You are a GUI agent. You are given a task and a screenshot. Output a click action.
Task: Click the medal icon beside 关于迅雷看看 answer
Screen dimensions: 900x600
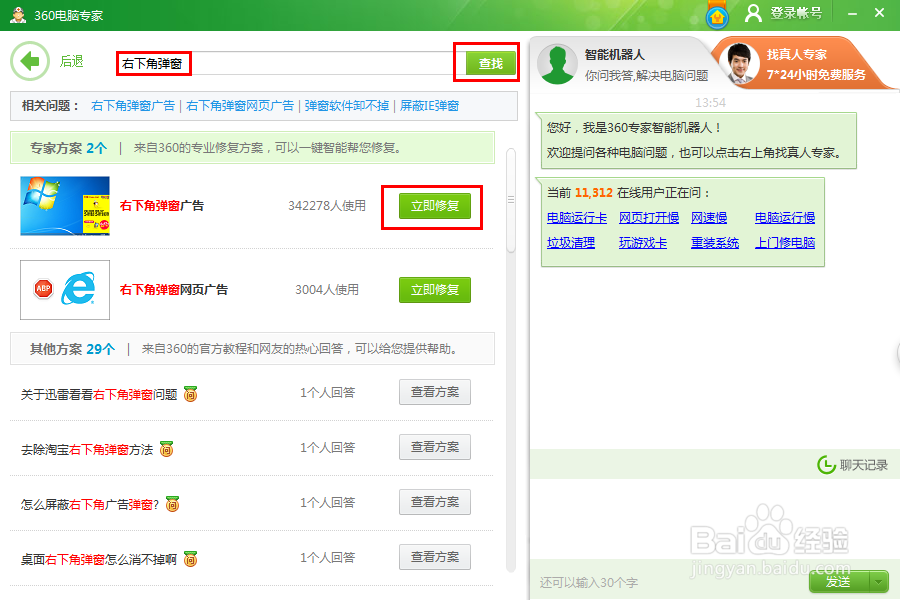[x=191, y=392]
